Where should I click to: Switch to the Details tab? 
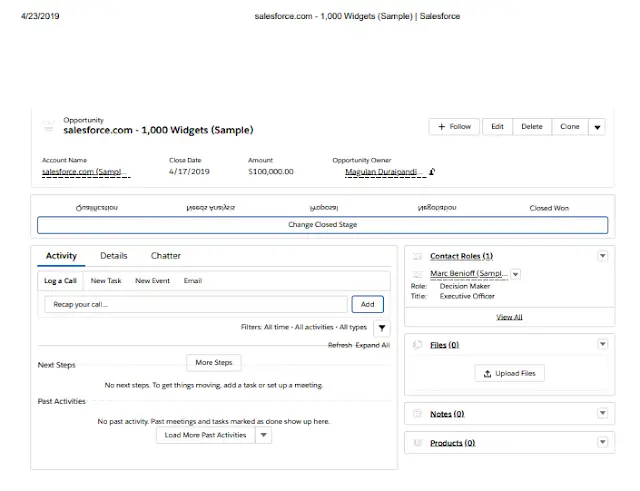[113, 256]
